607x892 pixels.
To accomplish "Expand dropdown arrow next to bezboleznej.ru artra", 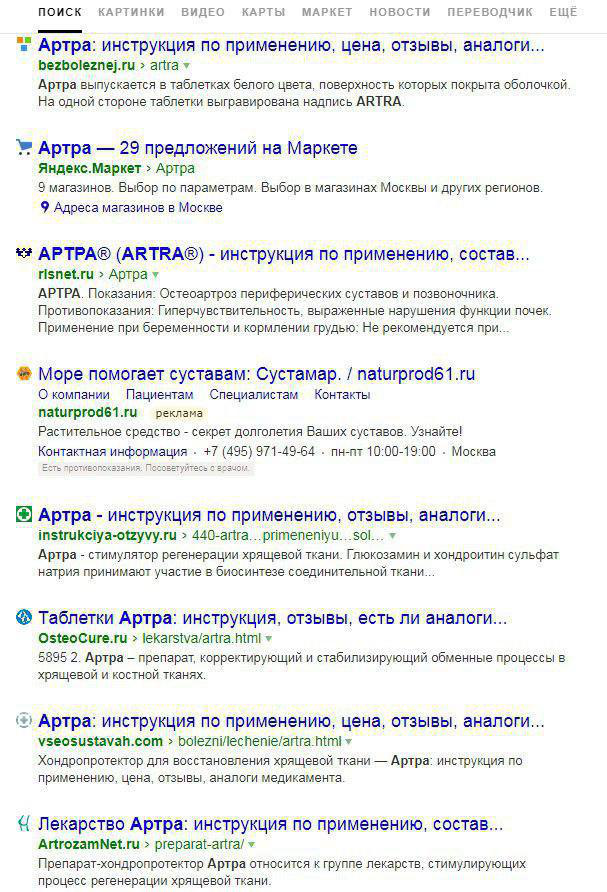I will pos(186,66).
